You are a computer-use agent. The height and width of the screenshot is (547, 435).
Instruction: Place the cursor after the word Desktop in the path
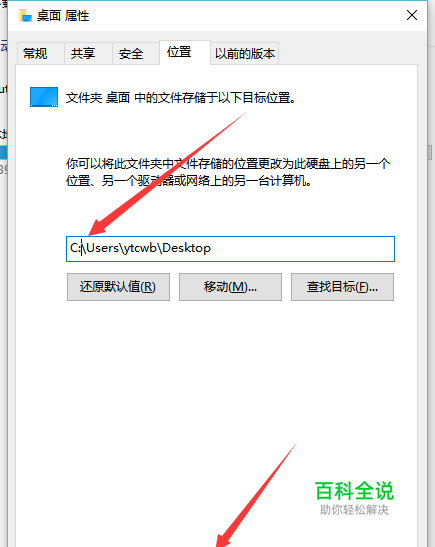(211, 248)
